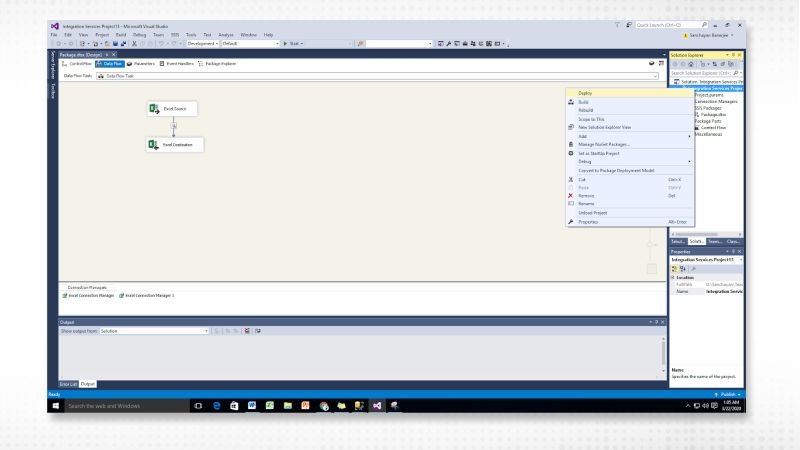Select SSIS Packages folder in Solution Explorer
This screenshot has height=450, width=800.
click(709, 108)
